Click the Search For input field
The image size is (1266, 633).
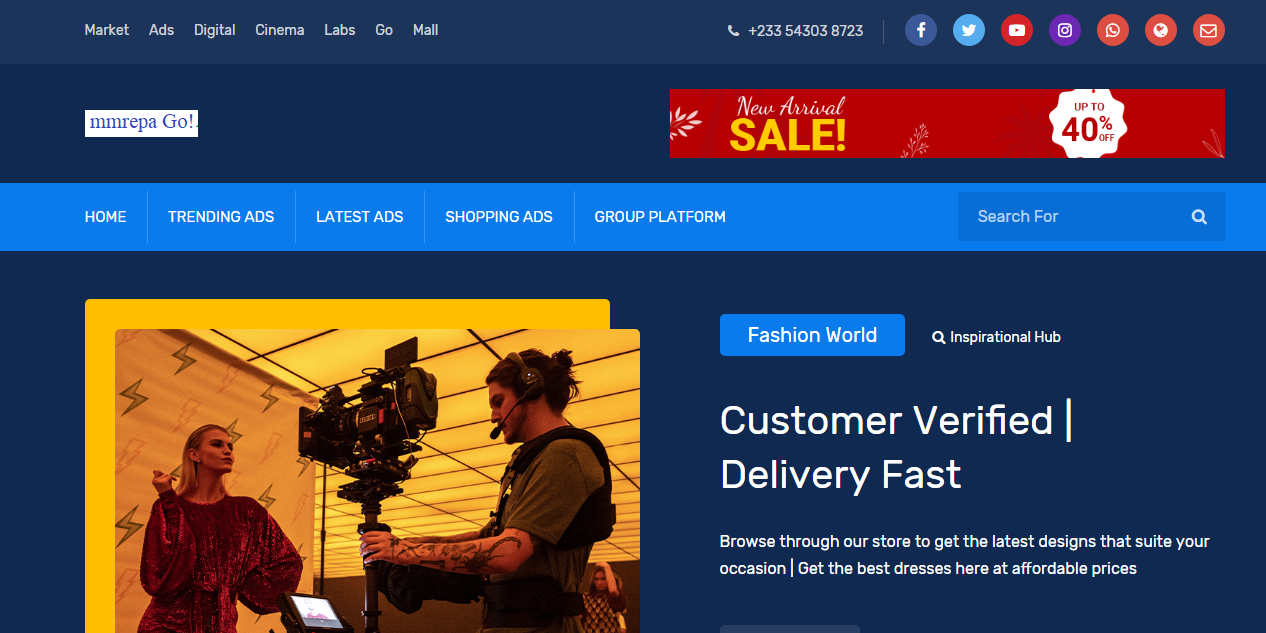pyautogui.click(x=1070, y=217)
